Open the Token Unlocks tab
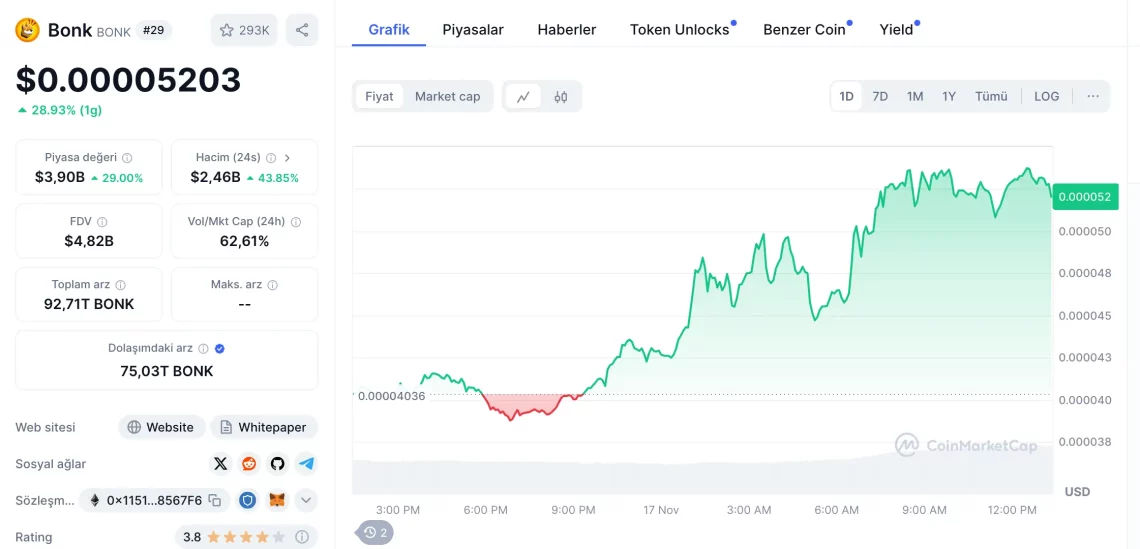 tap(679, 30)
